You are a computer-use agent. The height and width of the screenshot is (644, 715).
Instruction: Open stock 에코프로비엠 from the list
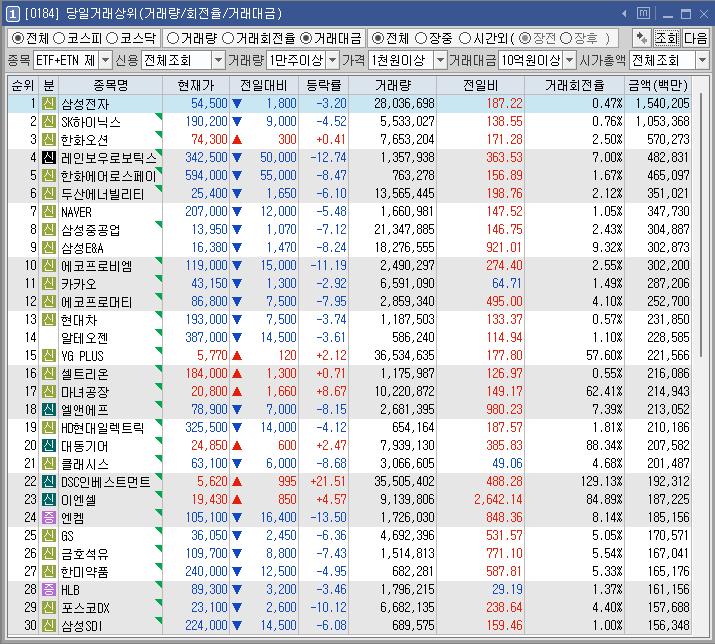(96, 266)
